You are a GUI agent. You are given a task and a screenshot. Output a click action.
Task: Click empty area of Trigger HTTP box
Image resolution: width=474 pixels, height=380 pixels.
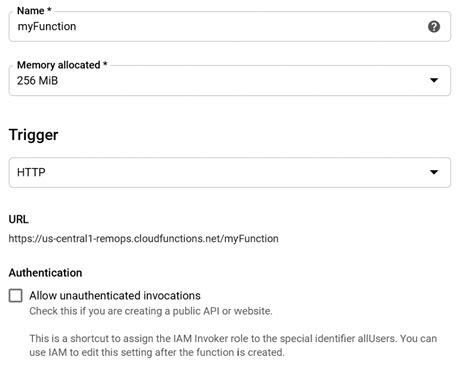pos(233,172)
